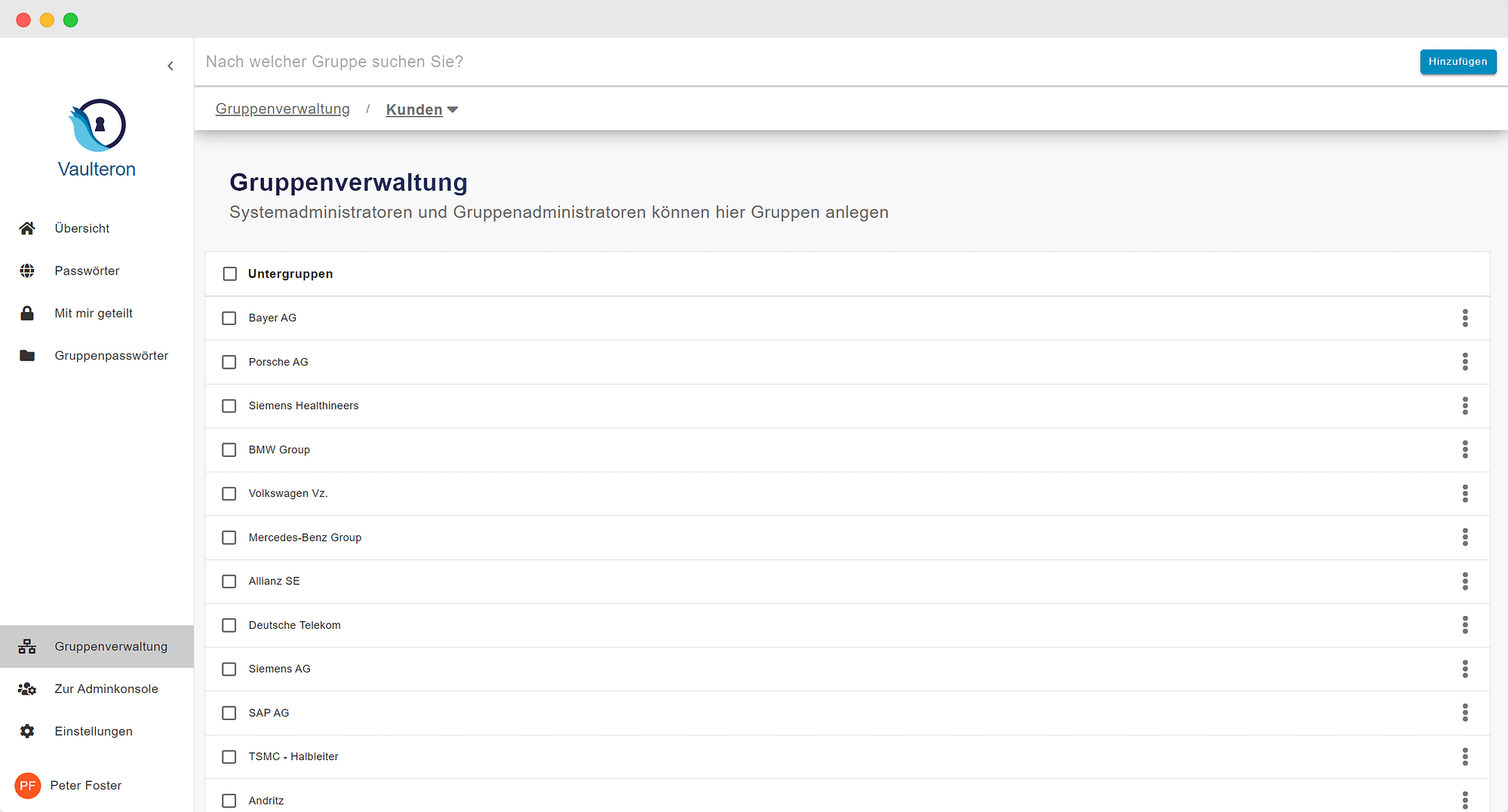1508x812 pixels.
Task: Open options menu for Volkswagen Vz.
Action: pyautogui.click(x=1465, y=494)
